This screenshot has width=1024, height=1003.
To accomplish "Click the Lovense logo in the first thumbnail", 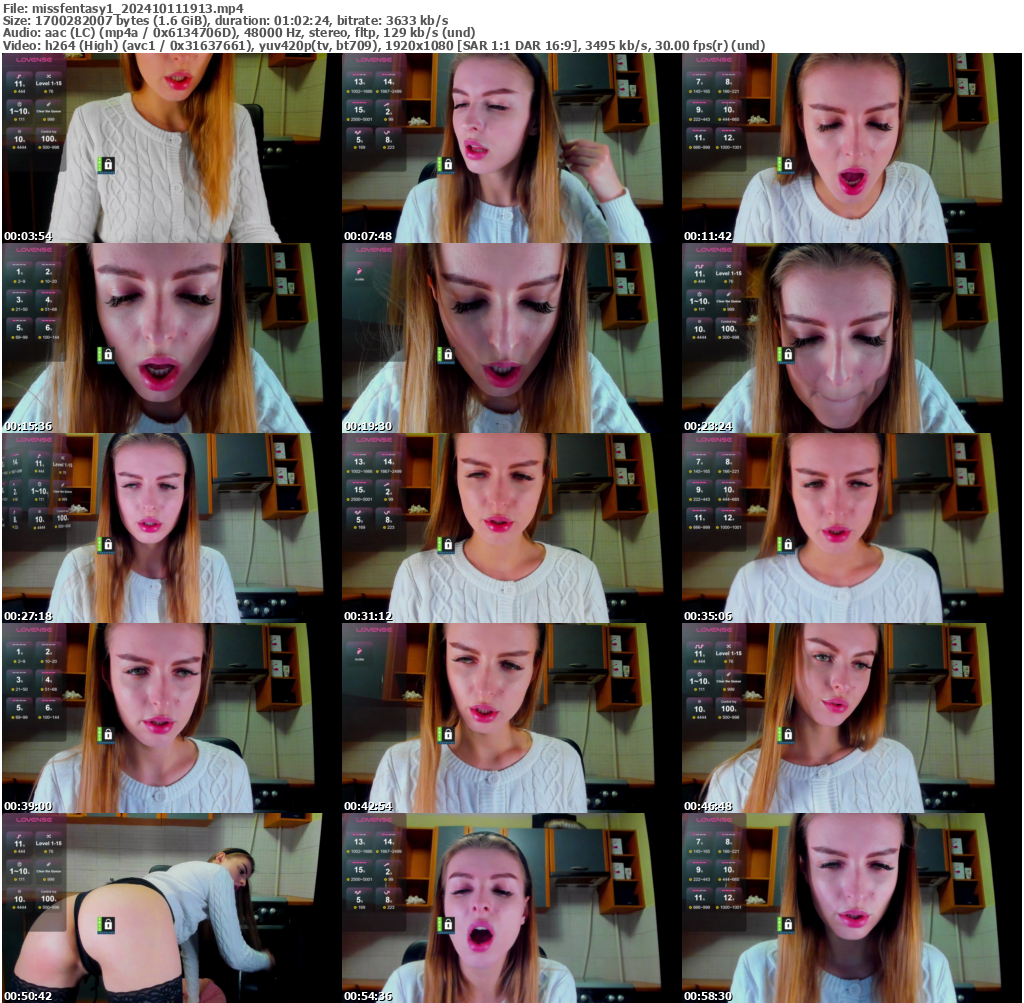I will (33, 60).
